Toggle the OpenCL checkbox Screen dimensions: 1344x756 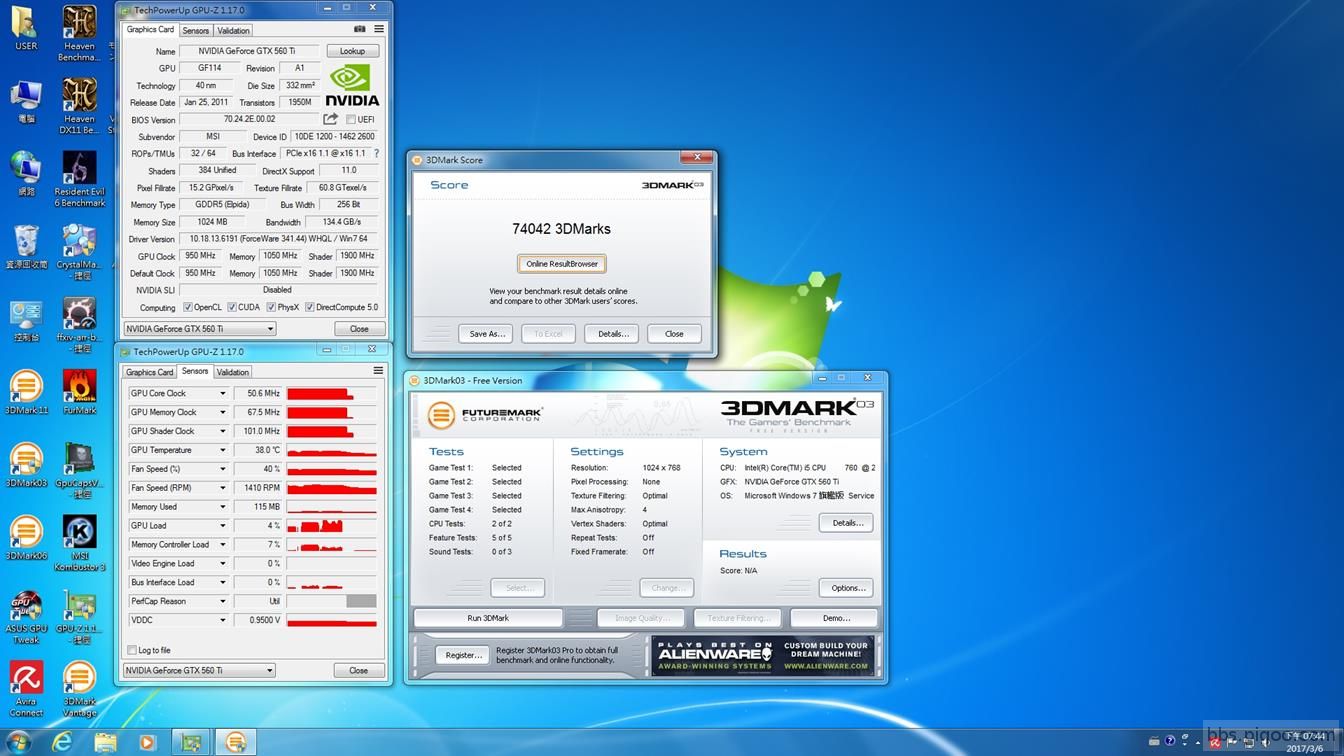(x=187, y=307)
